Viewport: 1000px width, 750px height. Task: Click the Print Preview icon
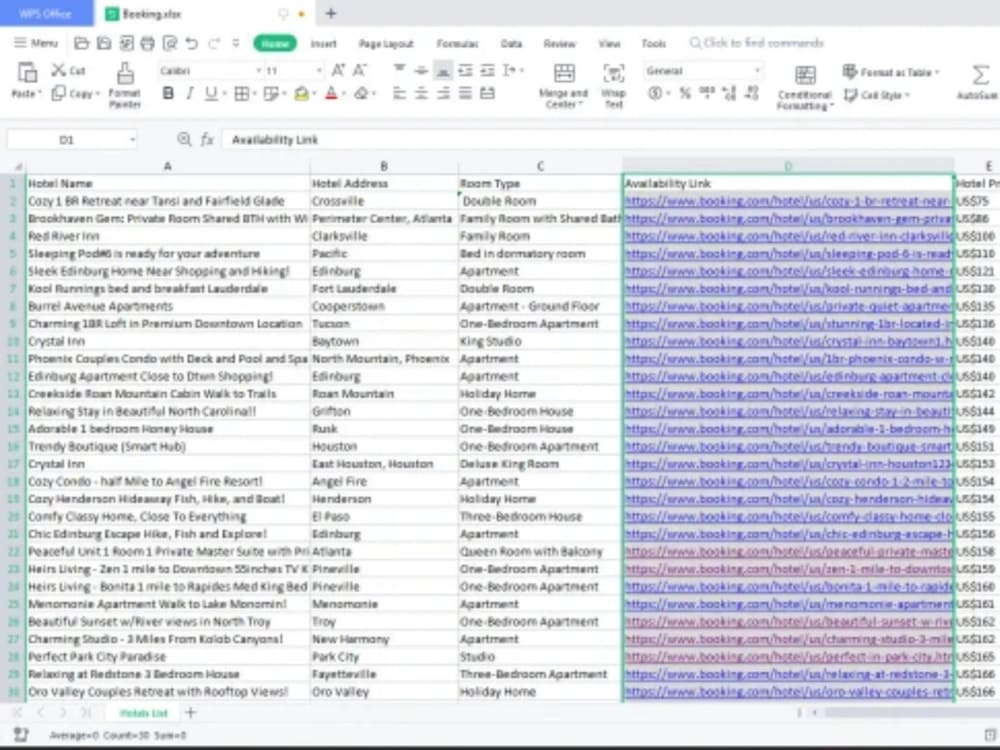(x=170, y=43)
